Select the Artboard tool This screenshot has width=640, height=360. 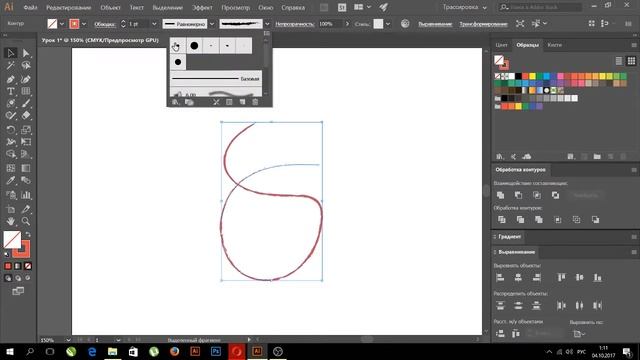click(11, 209)
